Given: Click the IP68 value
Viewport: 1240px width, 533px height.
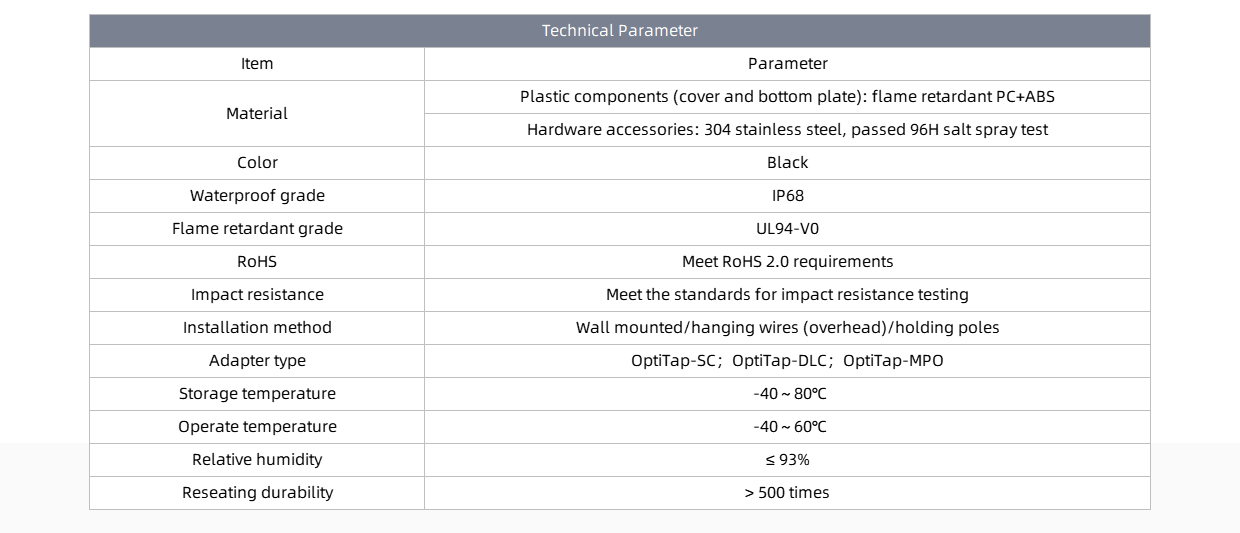Looking at the screenshot, I should point(788,196).
